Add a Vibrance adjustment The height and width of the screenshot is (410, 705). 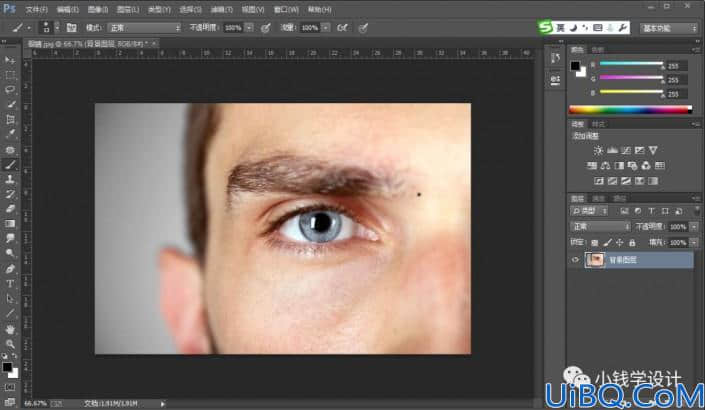[653, 151]
